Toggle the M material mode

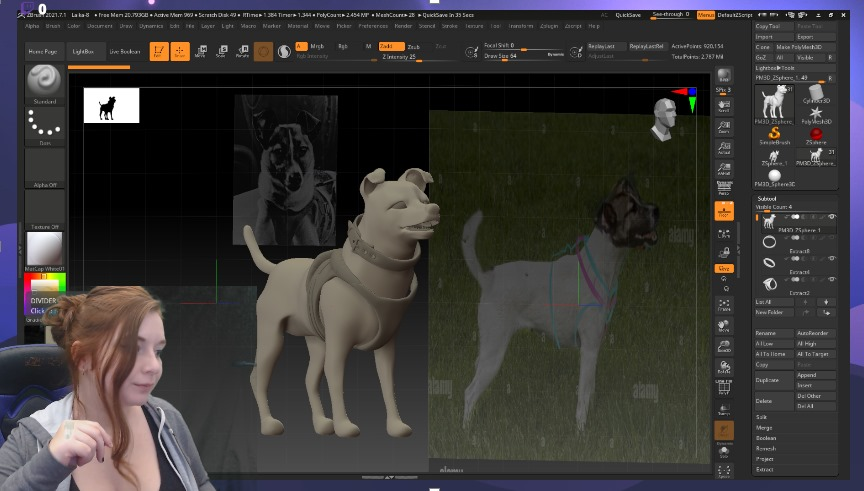pos(368,46)
